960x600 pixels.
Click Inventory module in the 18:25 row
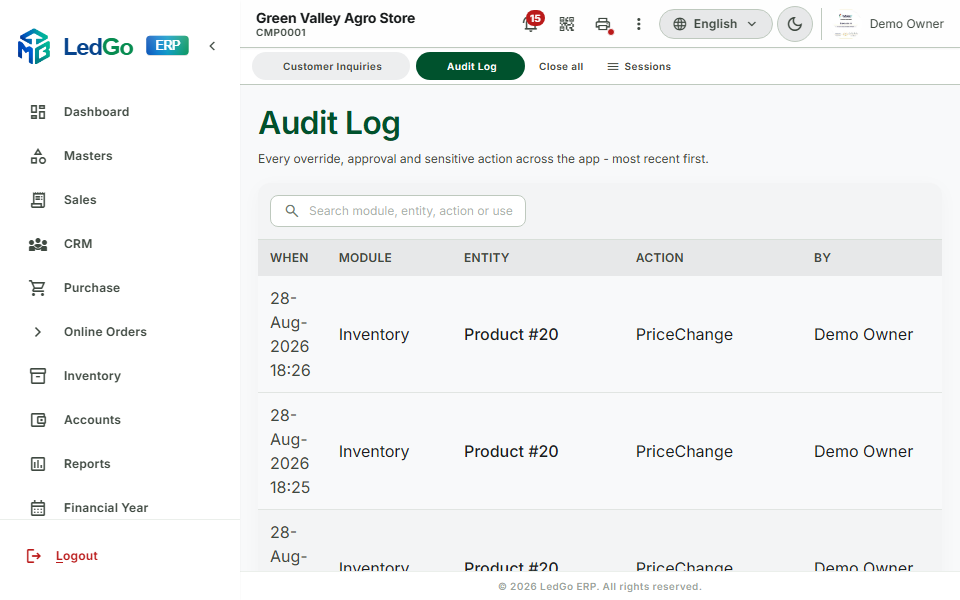tap(374, 452)
